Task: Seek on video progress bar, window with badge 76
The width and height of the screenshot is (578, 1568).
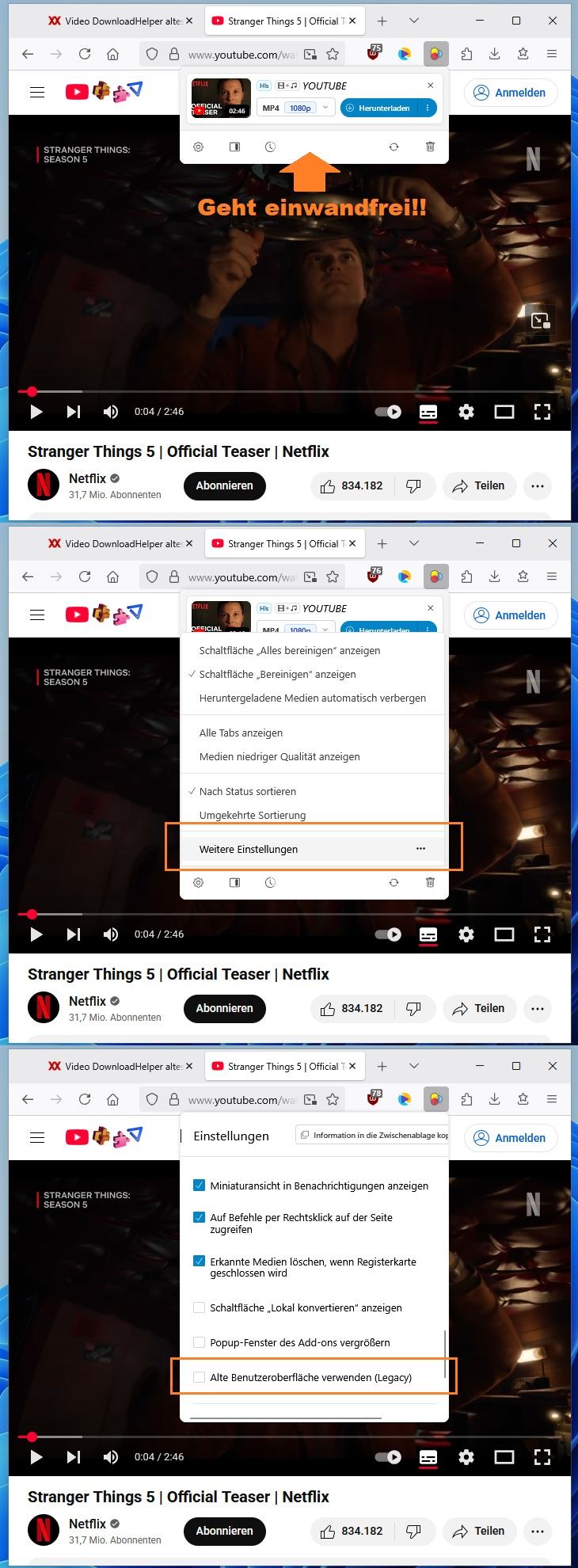Action: [x=289, y=914]
